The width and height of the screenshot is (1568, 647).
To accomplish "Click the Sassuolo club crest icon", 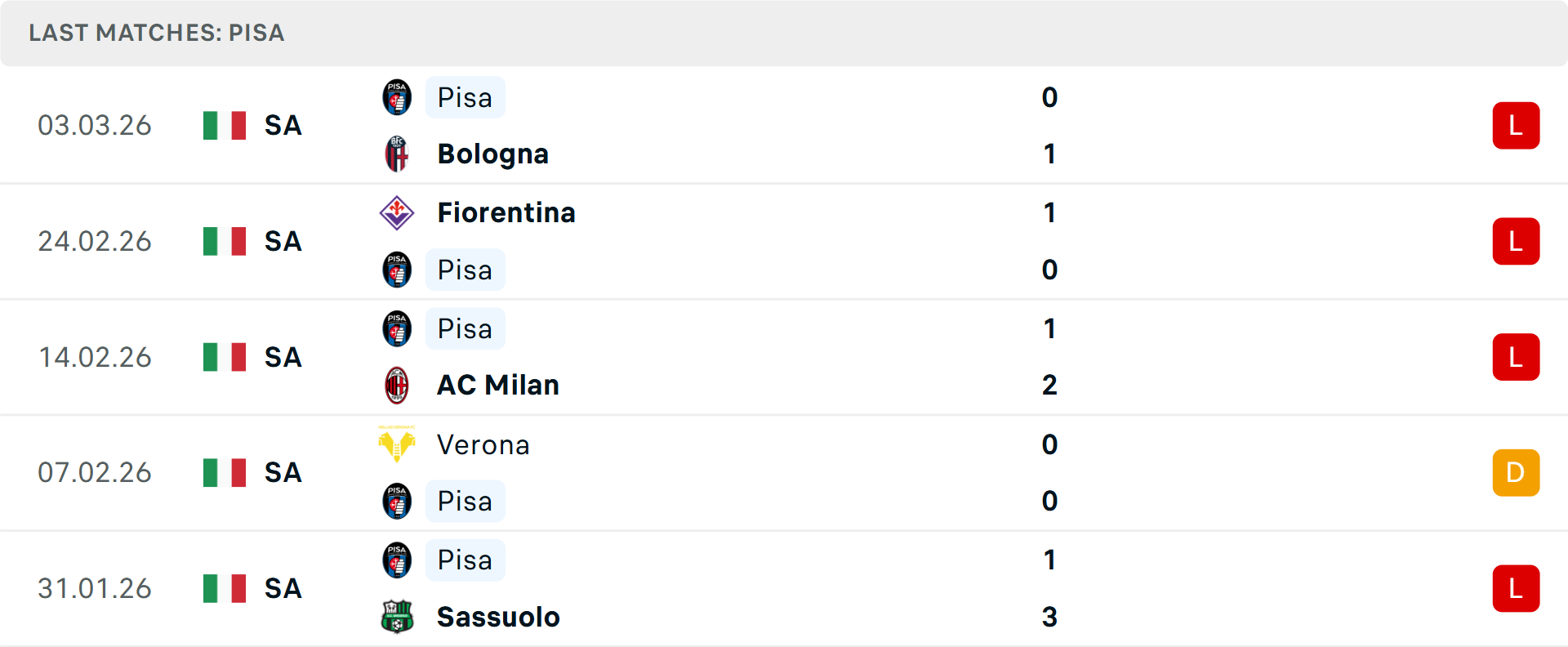I will 397,617.
